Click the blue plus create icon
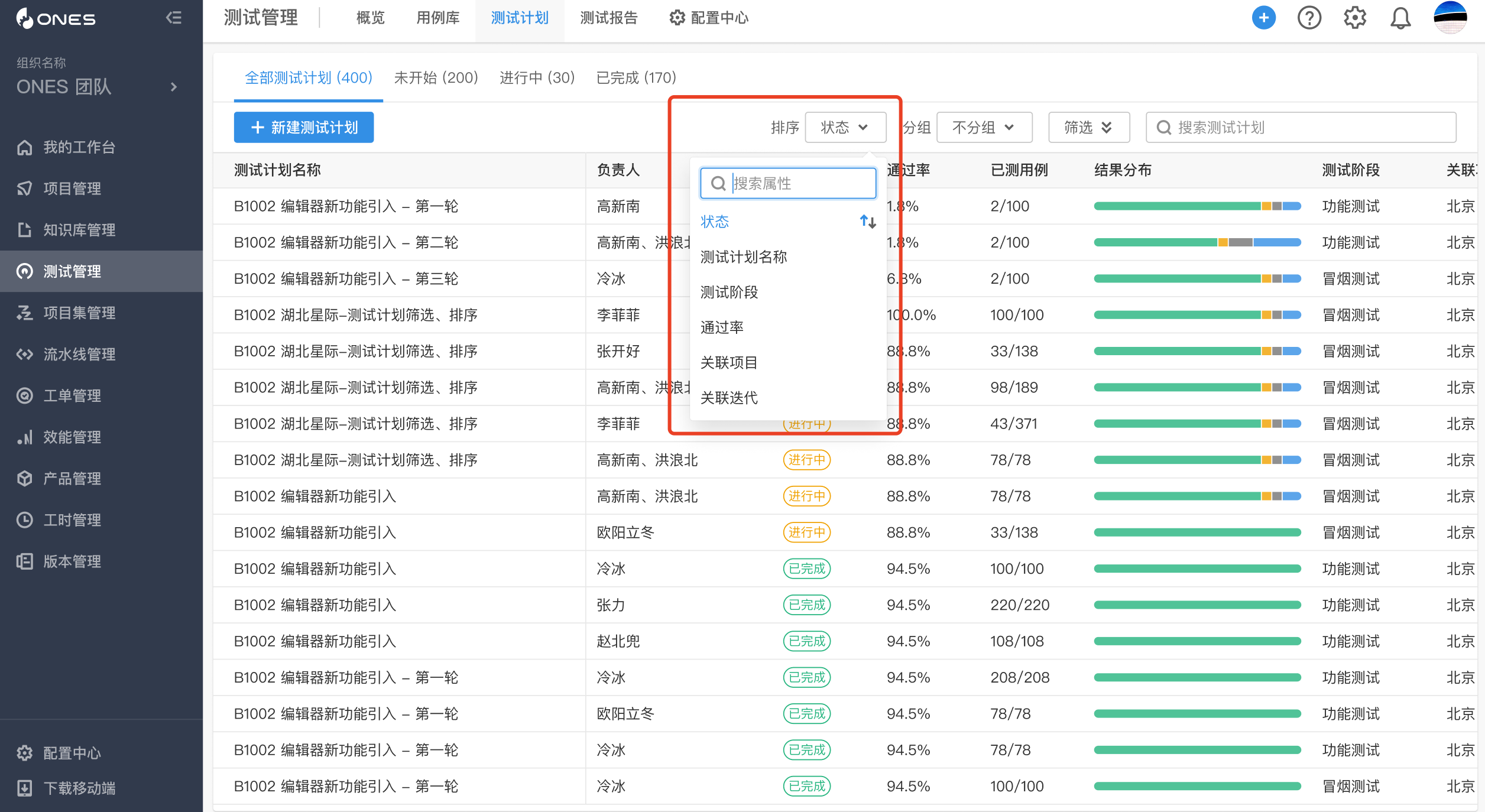 tap(1263, 18)
